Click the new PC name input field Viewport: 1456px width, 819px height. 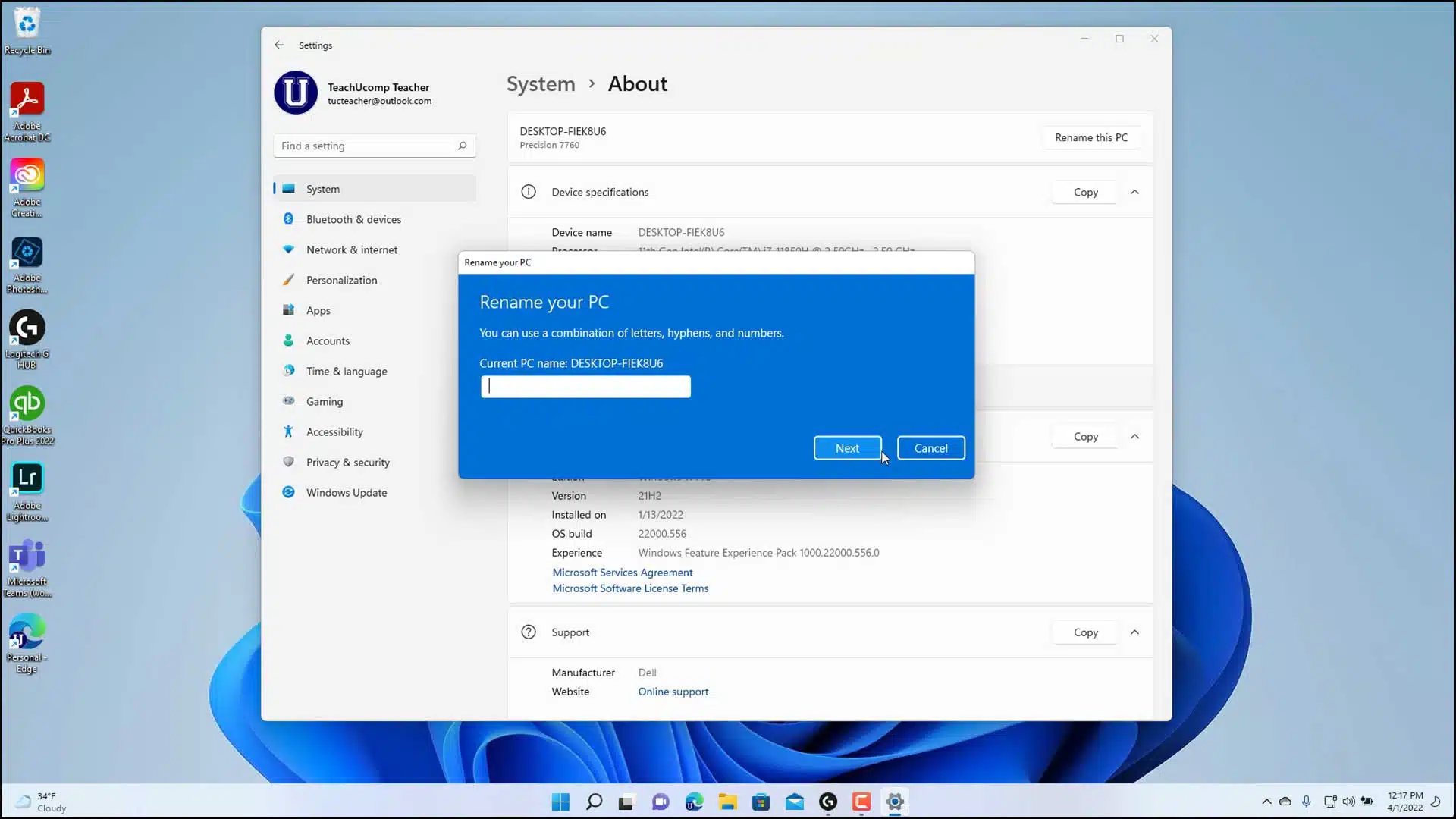pos(585,387)
